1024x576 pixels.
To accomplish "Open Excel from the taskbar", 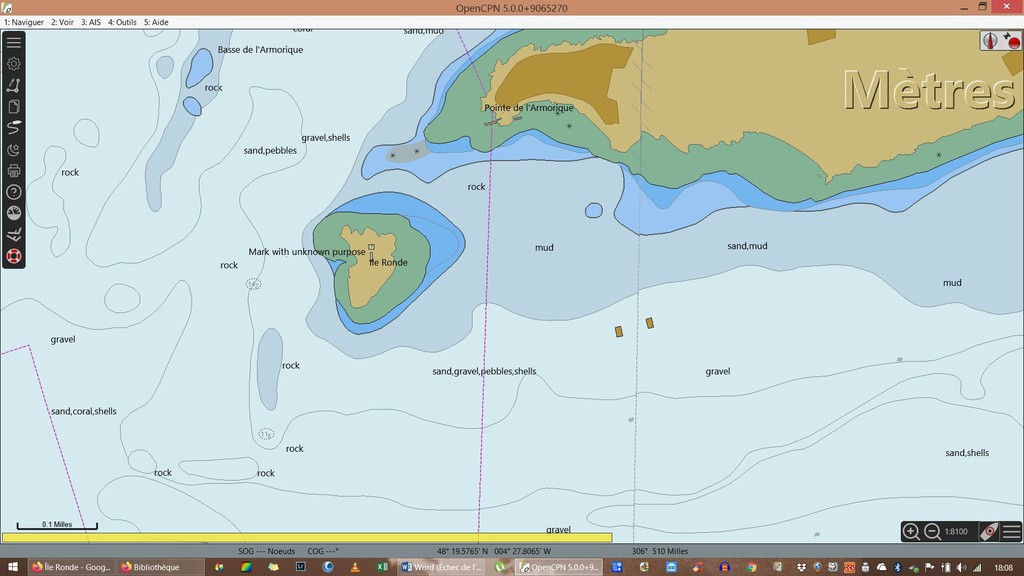I will coord(382,567).
